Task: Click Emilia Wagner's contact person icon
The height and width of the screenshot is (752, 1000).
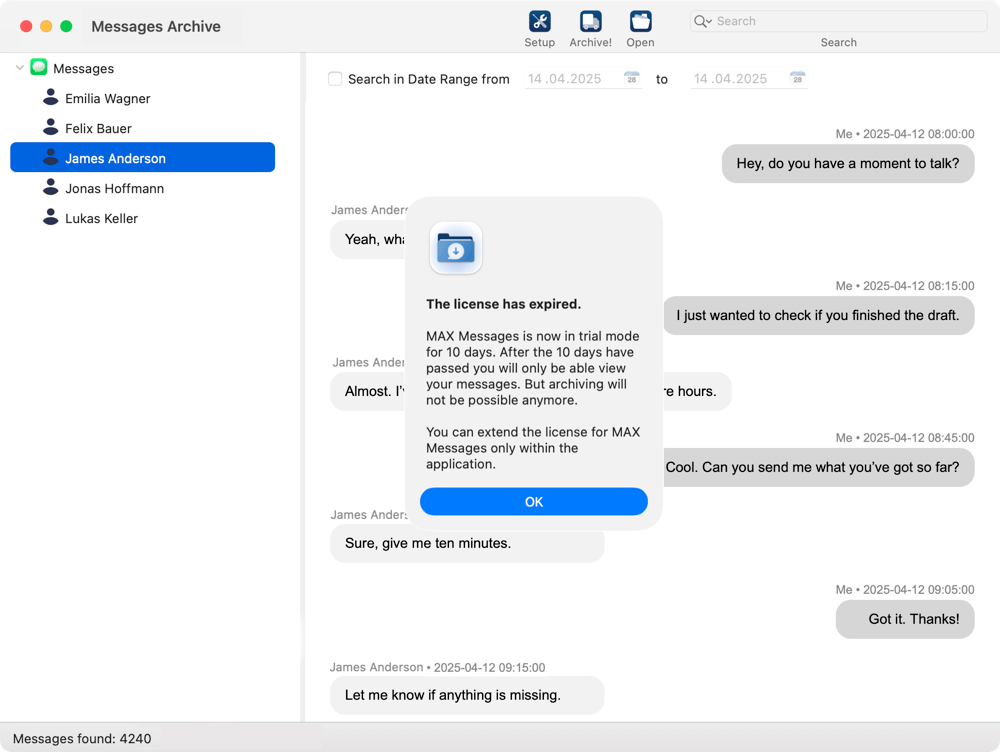Action: pos(51,98)
